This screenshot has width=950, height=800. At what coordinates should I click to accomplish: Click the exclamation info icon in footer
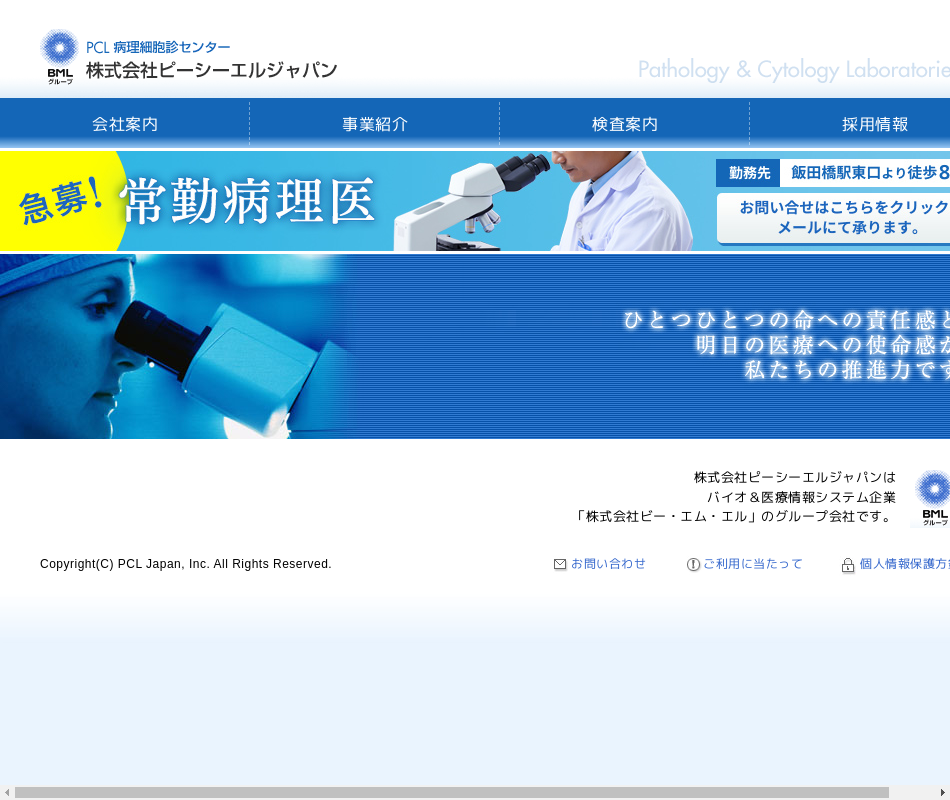[x=693, y=564]
